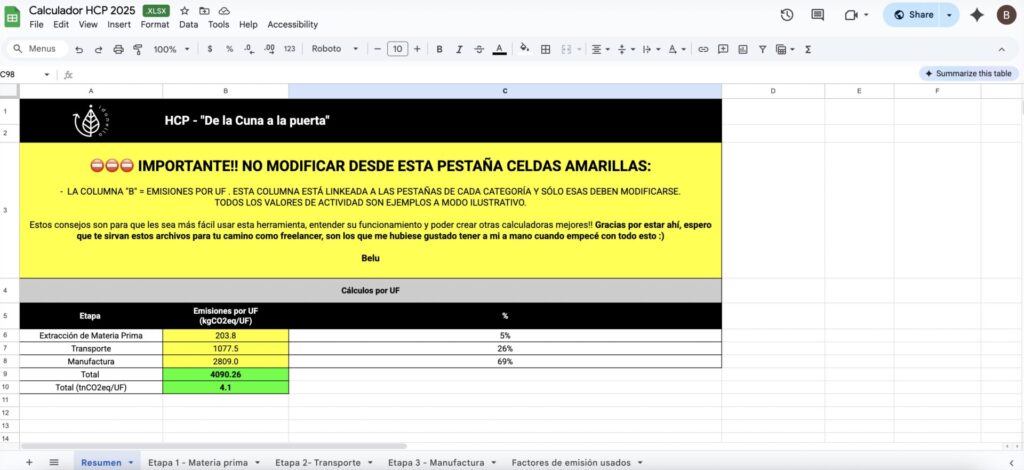
Task: Open text wrapping dropdown
Action: (x=650, y=49)
